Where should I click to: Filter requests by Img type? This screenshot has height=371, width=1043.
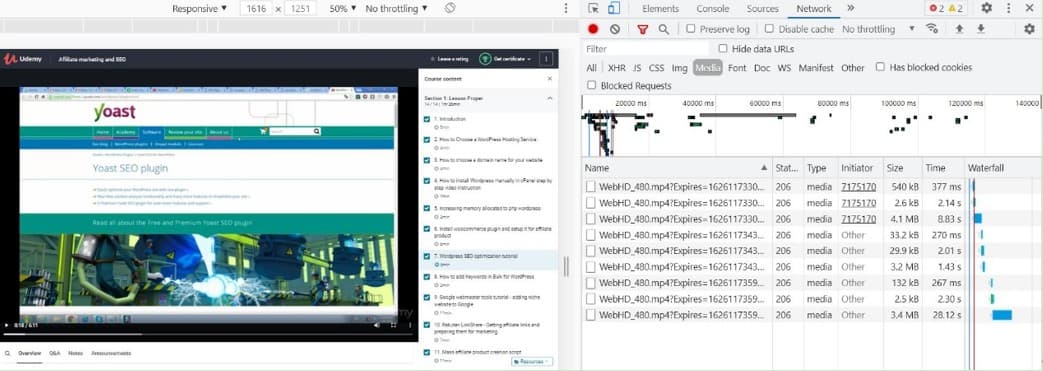tap(679, 67)
